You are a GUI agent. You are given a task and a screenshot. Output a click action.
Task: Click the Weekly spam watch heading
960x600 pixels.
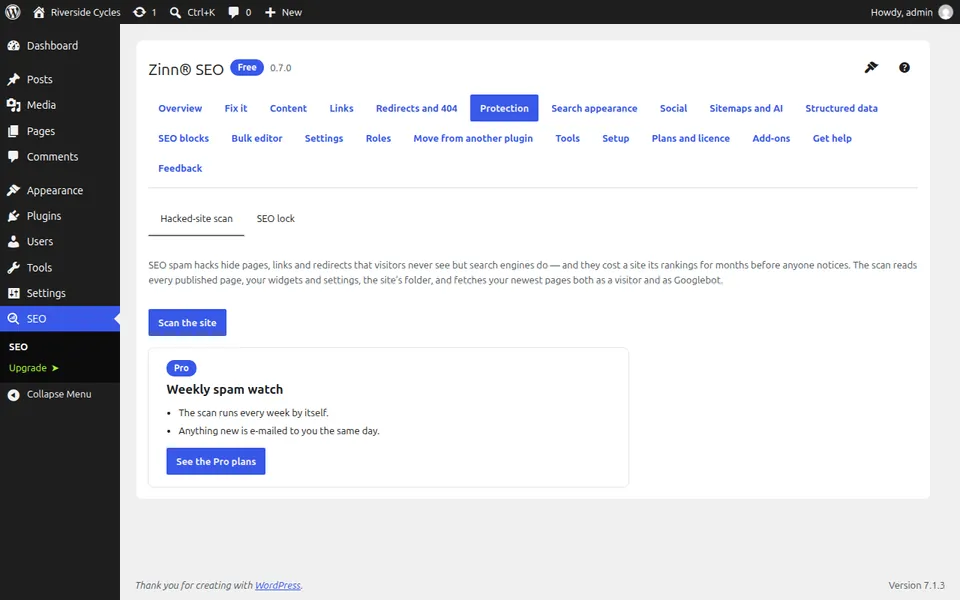tap(225, 389)
